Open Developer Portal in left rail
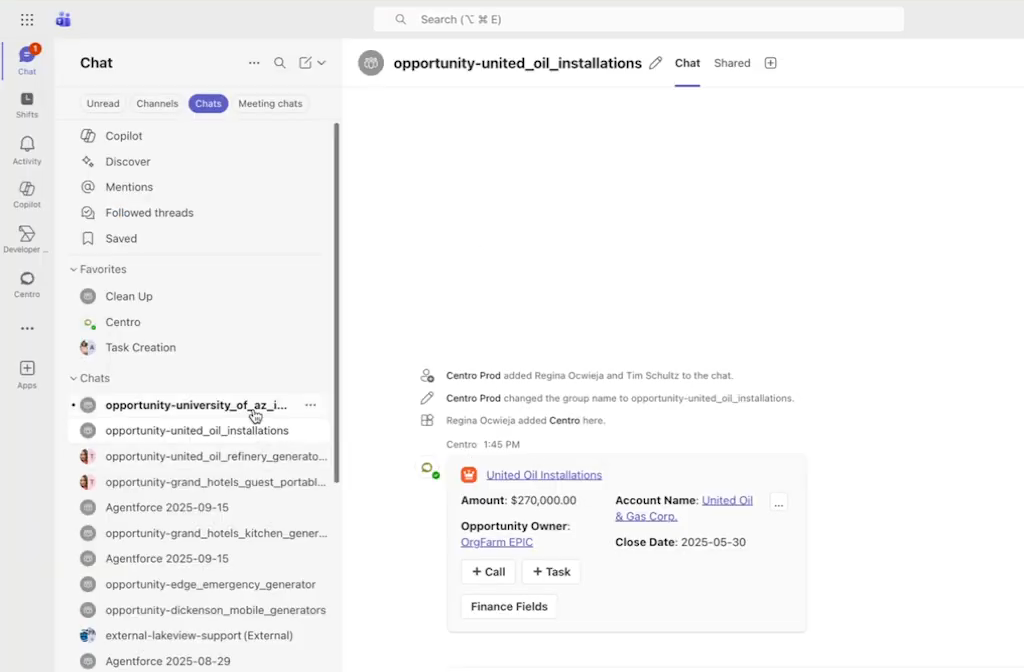1024x672 pixels. pyautogui.click(x=27, y=240)
